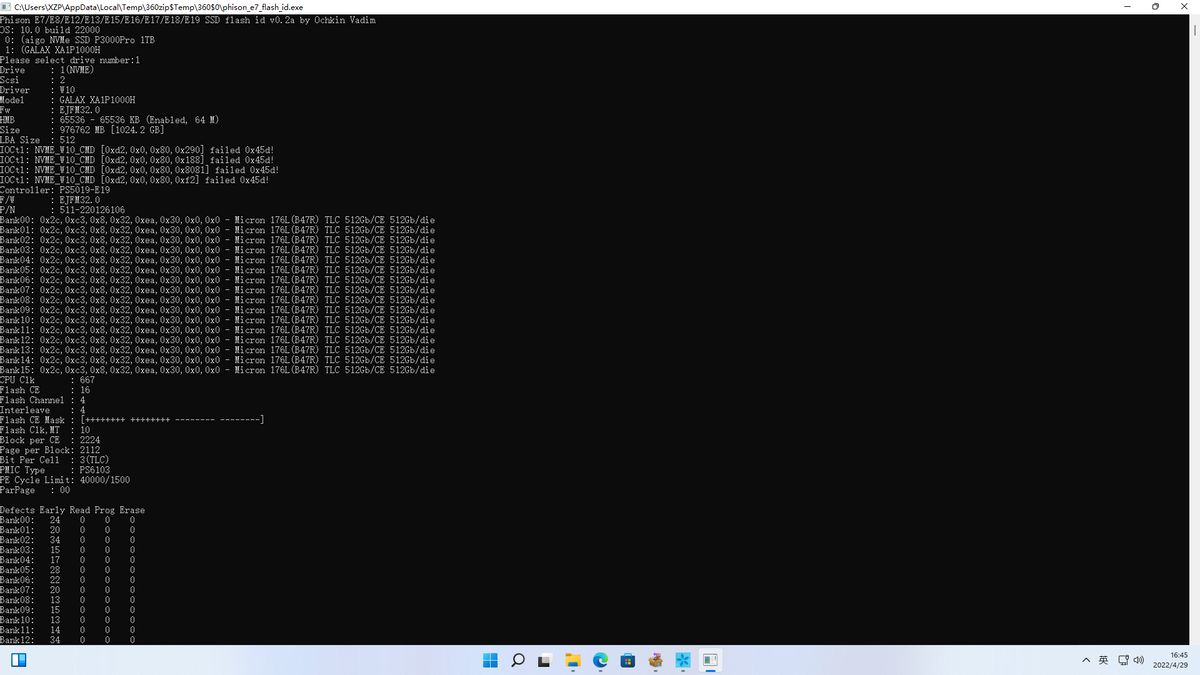Click the 'OS: 10.0 build 22000' line
This screenshot has height=675, width=1200.
(x=50, y=30)
